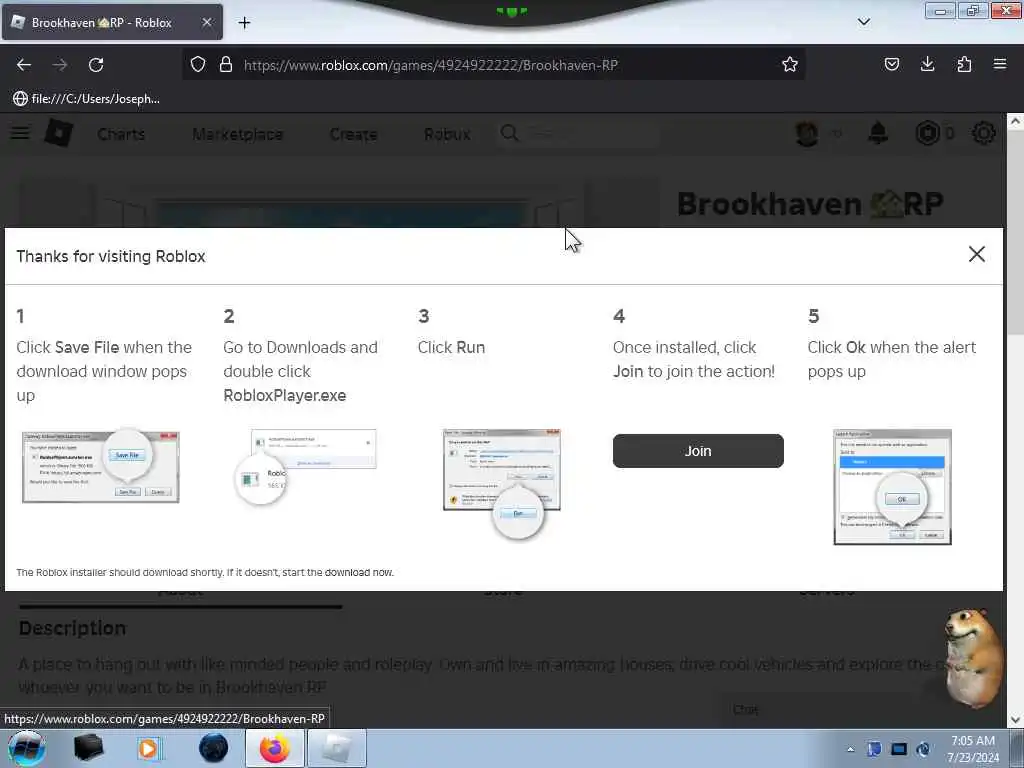Click the browser Forward arrow
This screenshot has height=768, width=1024.
click(60, 65)
